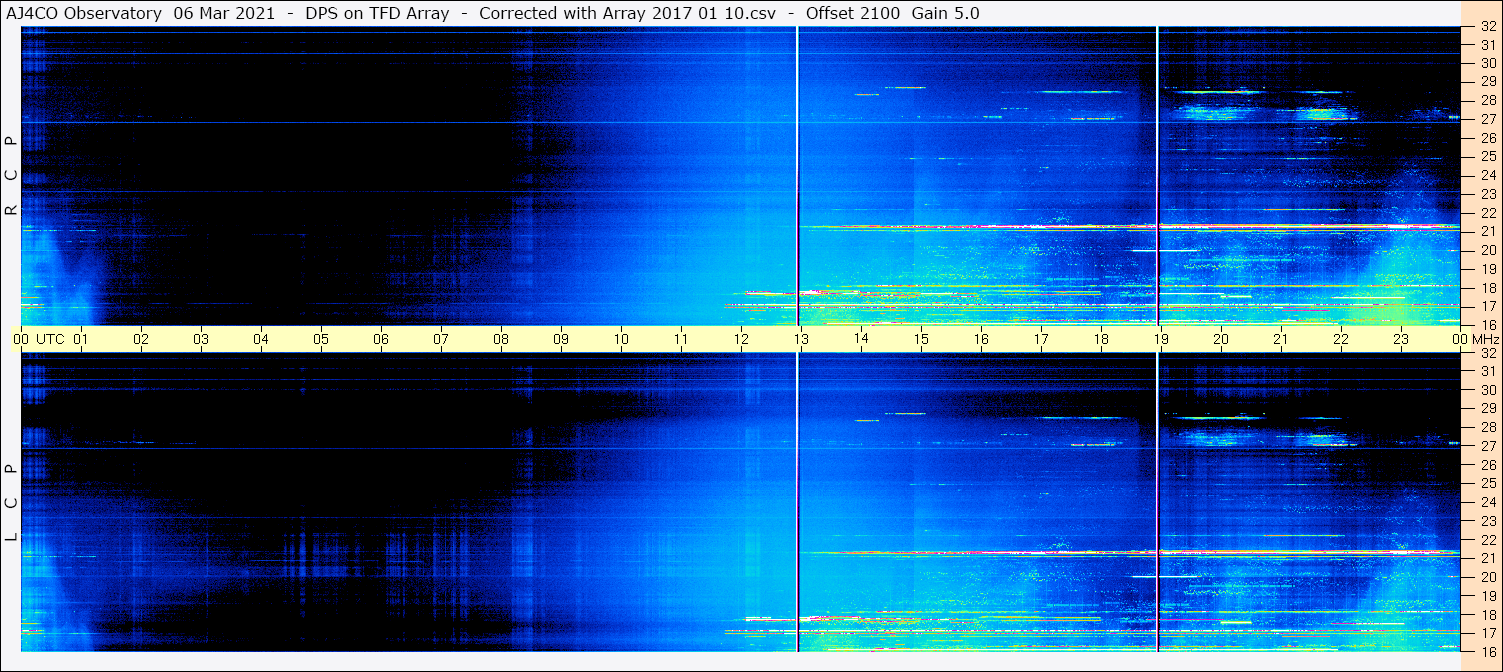Pick the 22 MHz label of RCP panel

tap(1488, 213)
